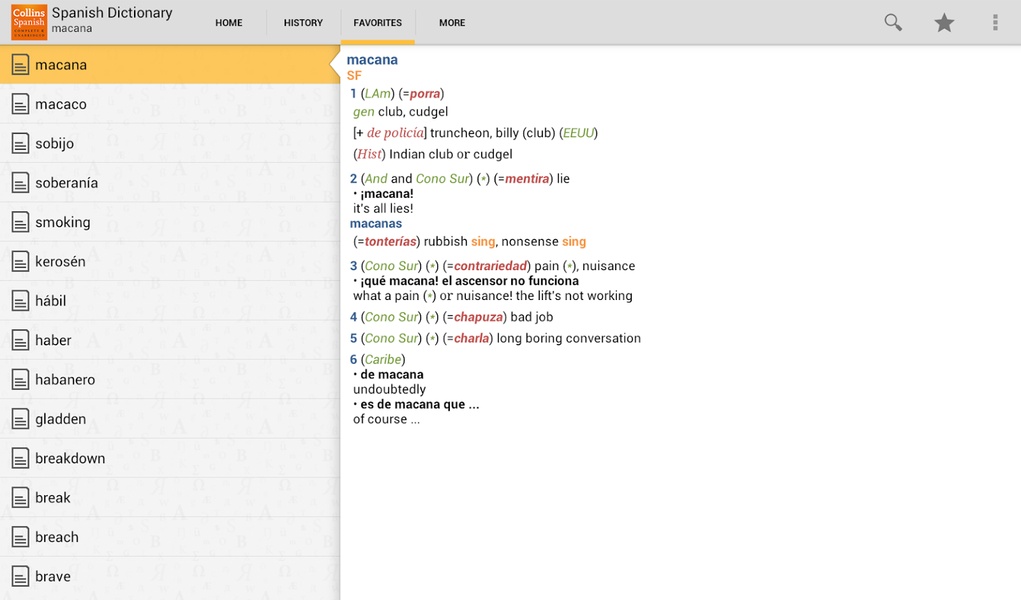Open the 'tonterías' cross-reference
The width and height of the screenshot is (1021, 600).
pos(390,242)
